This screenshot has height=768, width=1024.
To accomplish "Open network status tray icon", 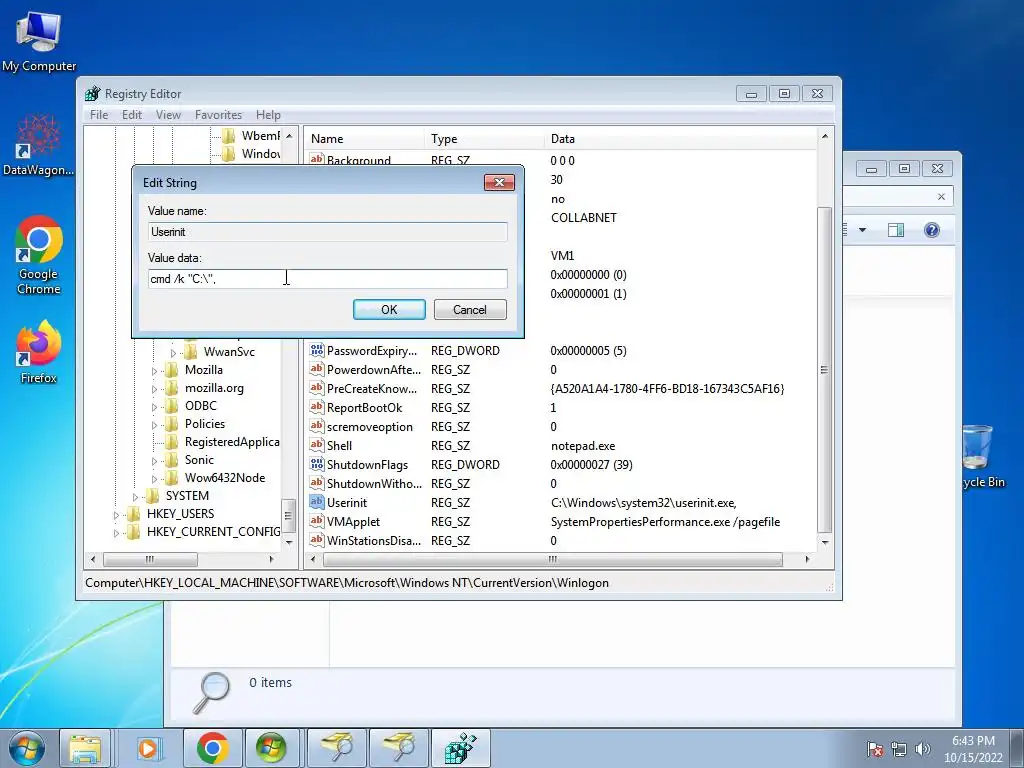I will pos(899,749).
